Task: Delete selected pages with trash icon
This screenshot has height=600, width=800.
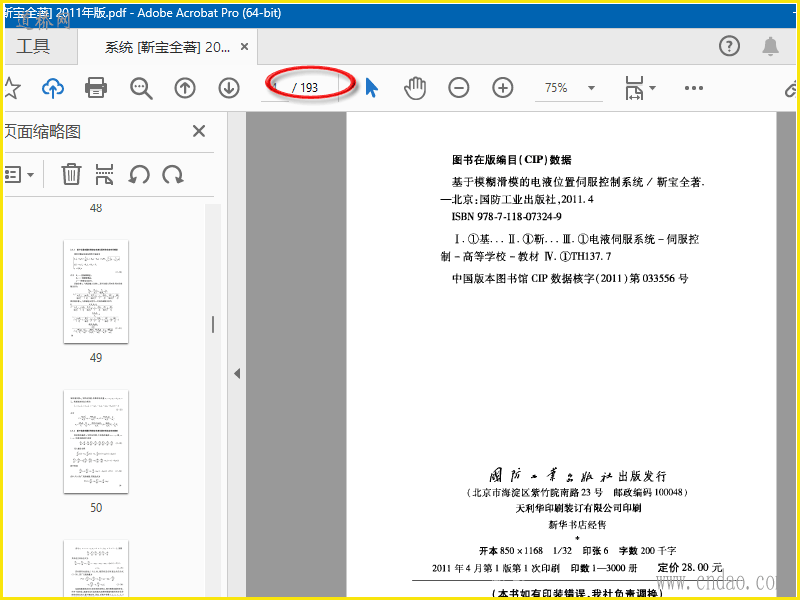Action: click(71, 174)
